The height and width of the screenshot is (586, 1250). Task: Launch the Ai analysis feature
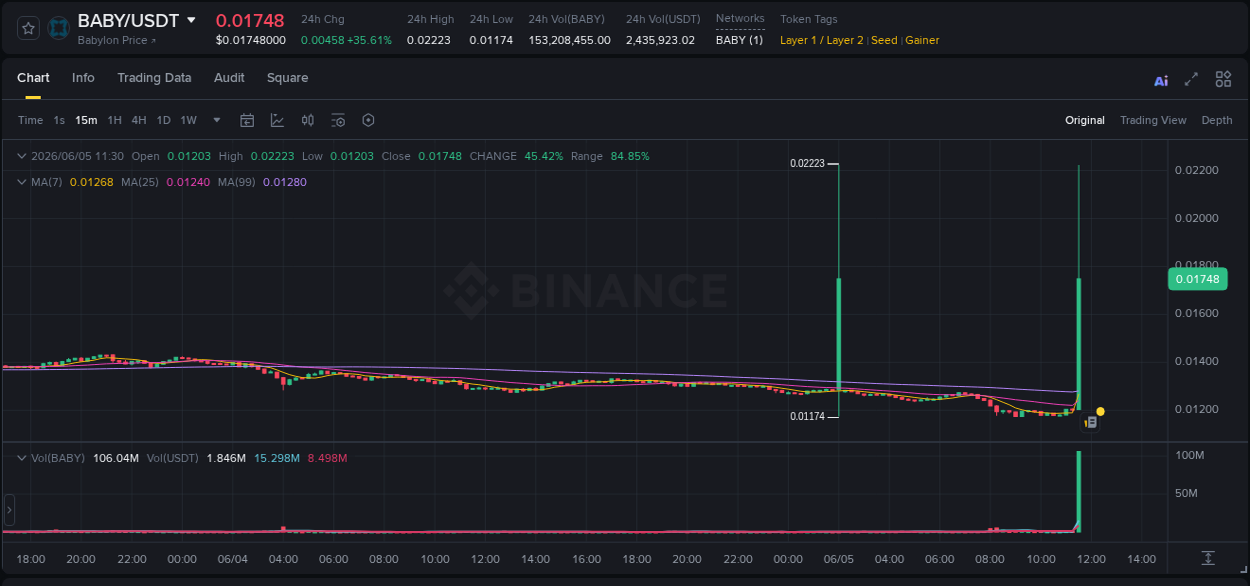point(1161,81)
